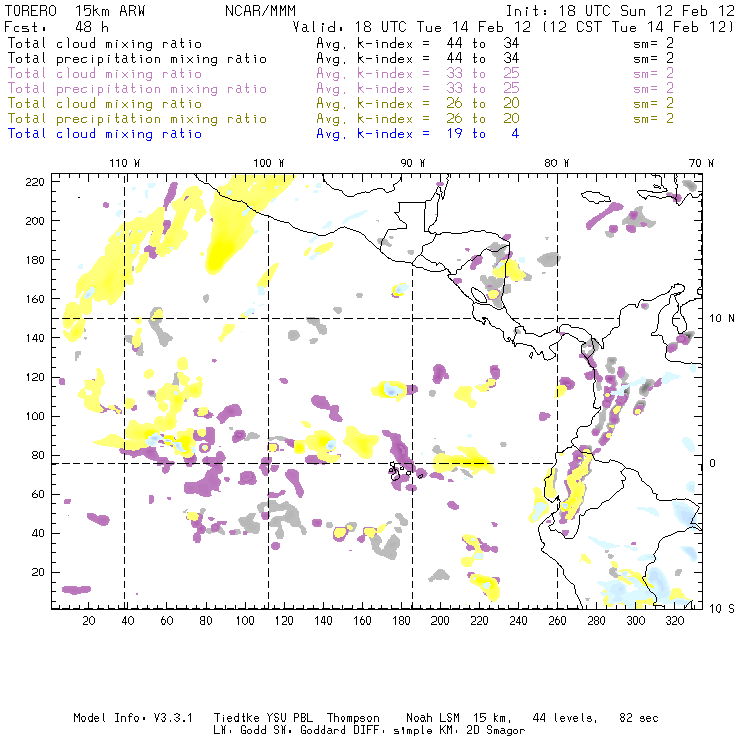Click the "10 S" latitude label
The width and height of the screenshot is (740, 740).
(x=722, y=609)
